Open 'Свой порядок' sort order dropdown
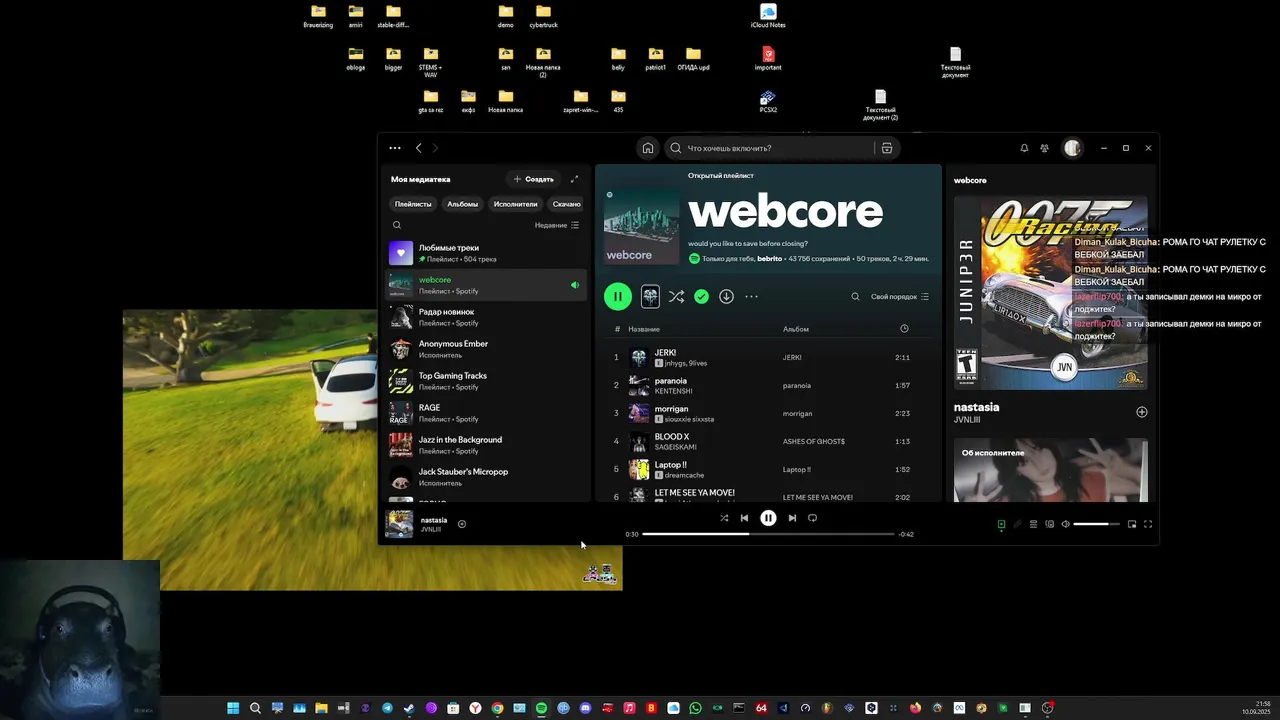The height and width of the screenshot is (720, 1280). click(x=900, y=296)
